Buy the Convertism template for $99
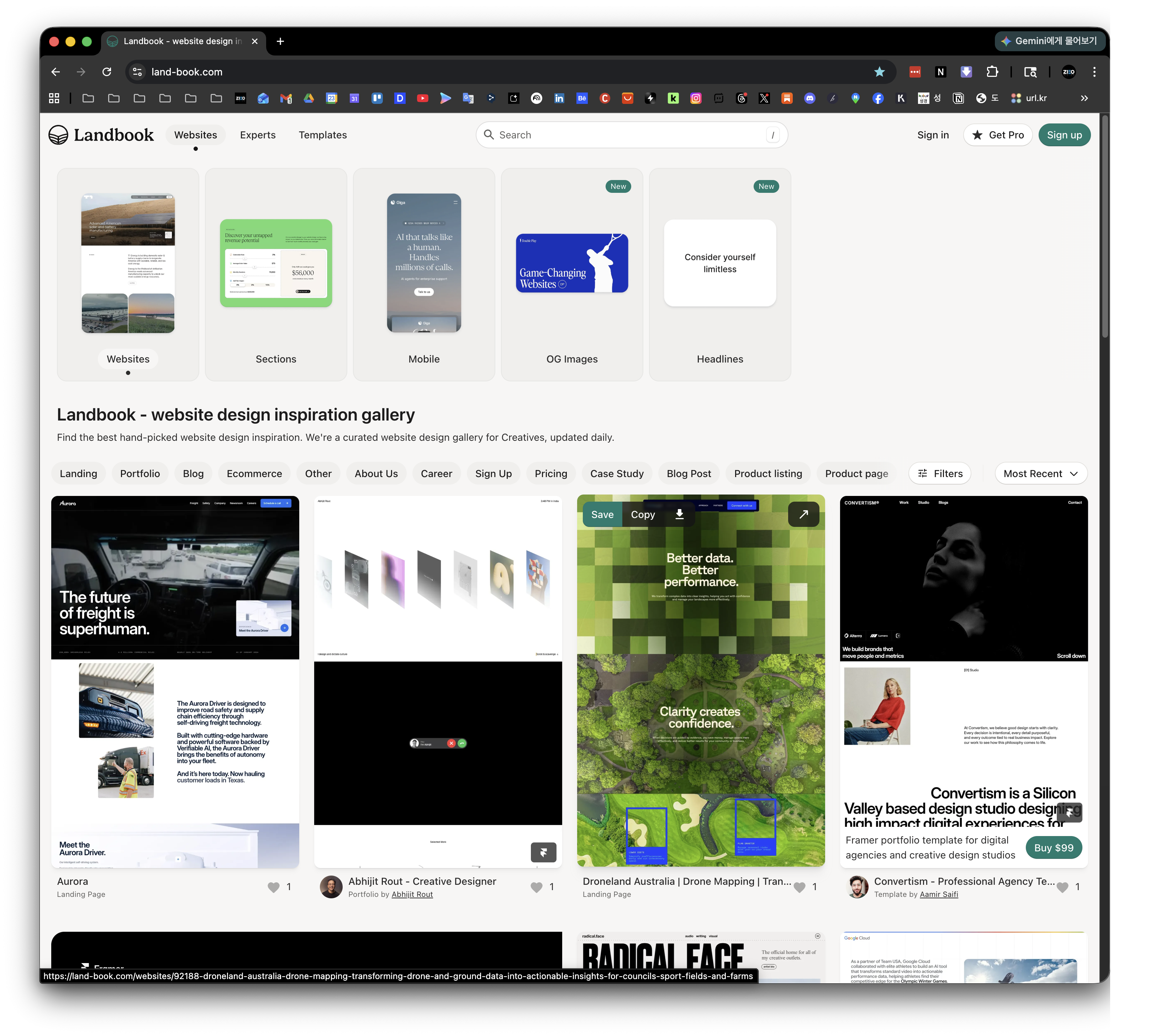 tap(1054, 847)
